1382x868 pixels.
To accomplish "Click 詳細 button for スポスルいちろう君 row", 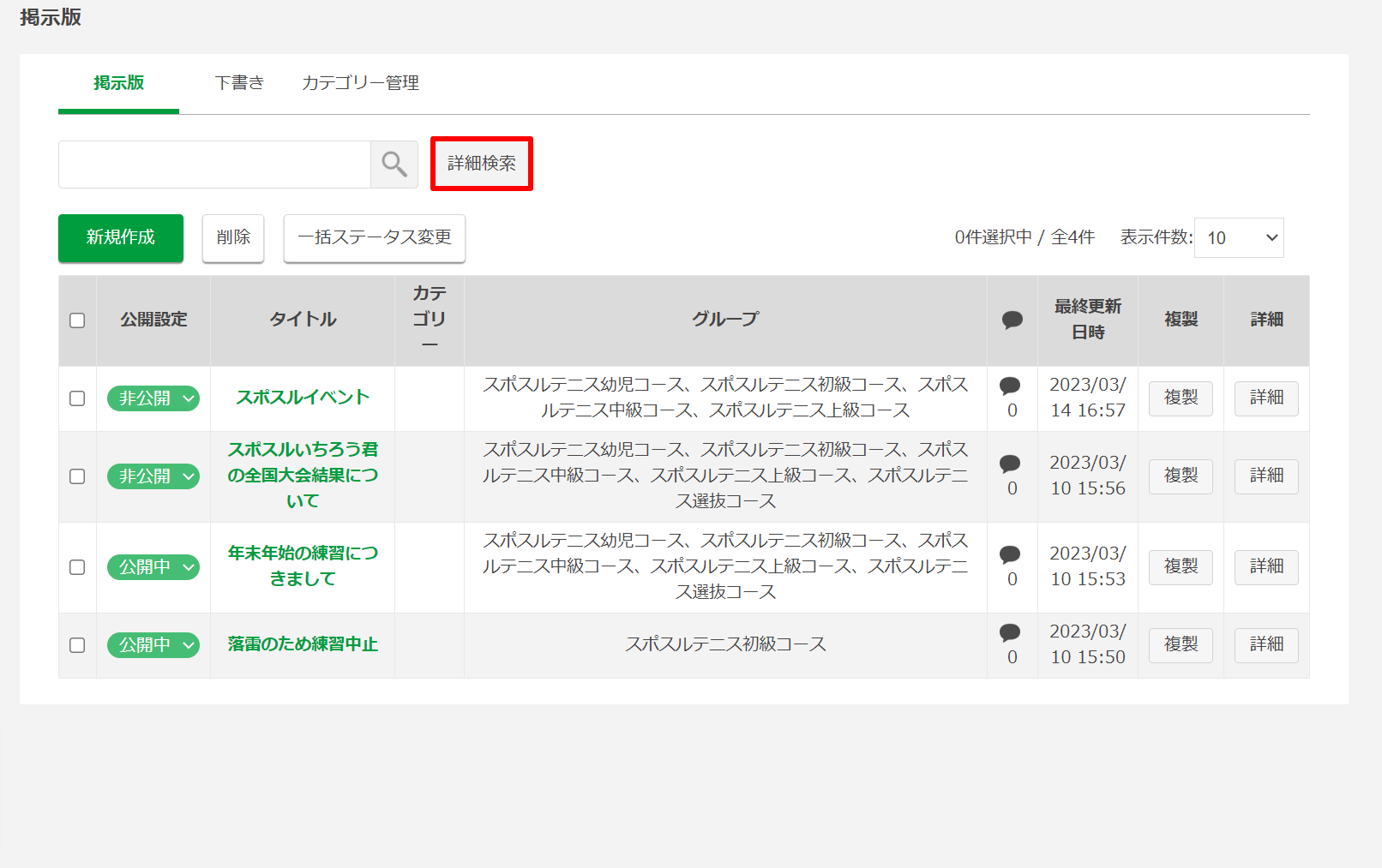I will [x=1266, y=476].
